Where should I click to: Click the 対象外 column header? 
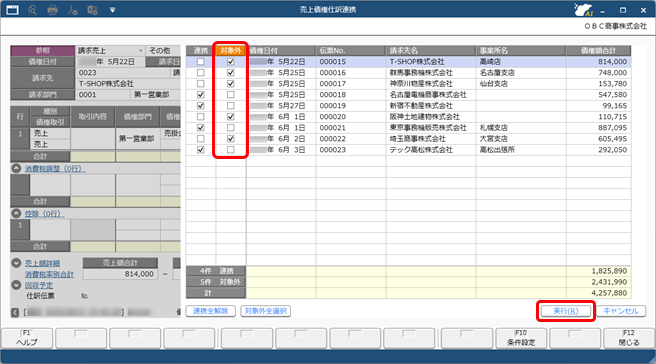231,51
